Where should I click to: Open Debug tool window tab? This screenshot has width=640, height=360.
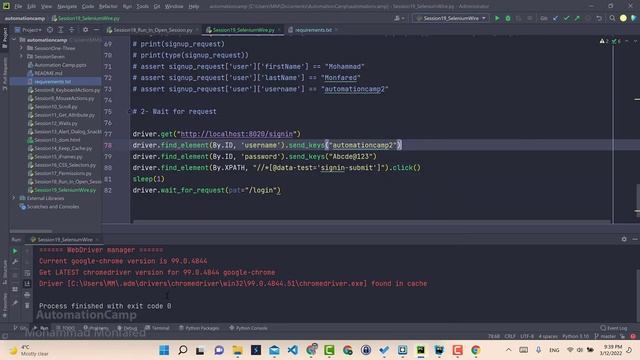[x=127, y=328]
